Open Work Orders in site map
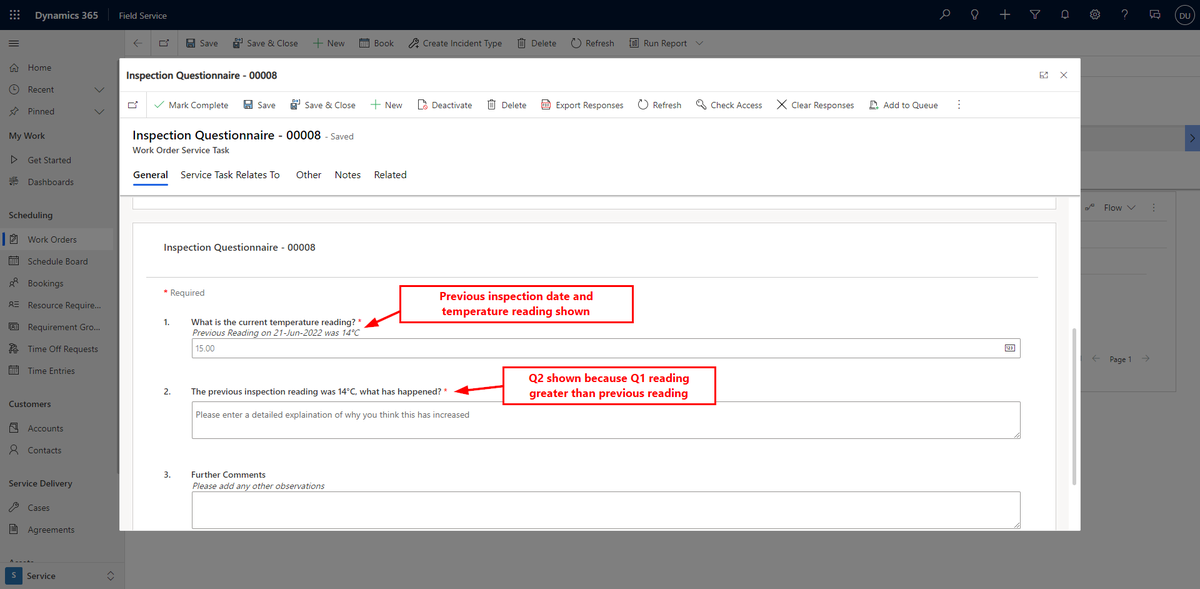Image resolution: width=1200 pixels, height=589 pixels. click(52, 239)
